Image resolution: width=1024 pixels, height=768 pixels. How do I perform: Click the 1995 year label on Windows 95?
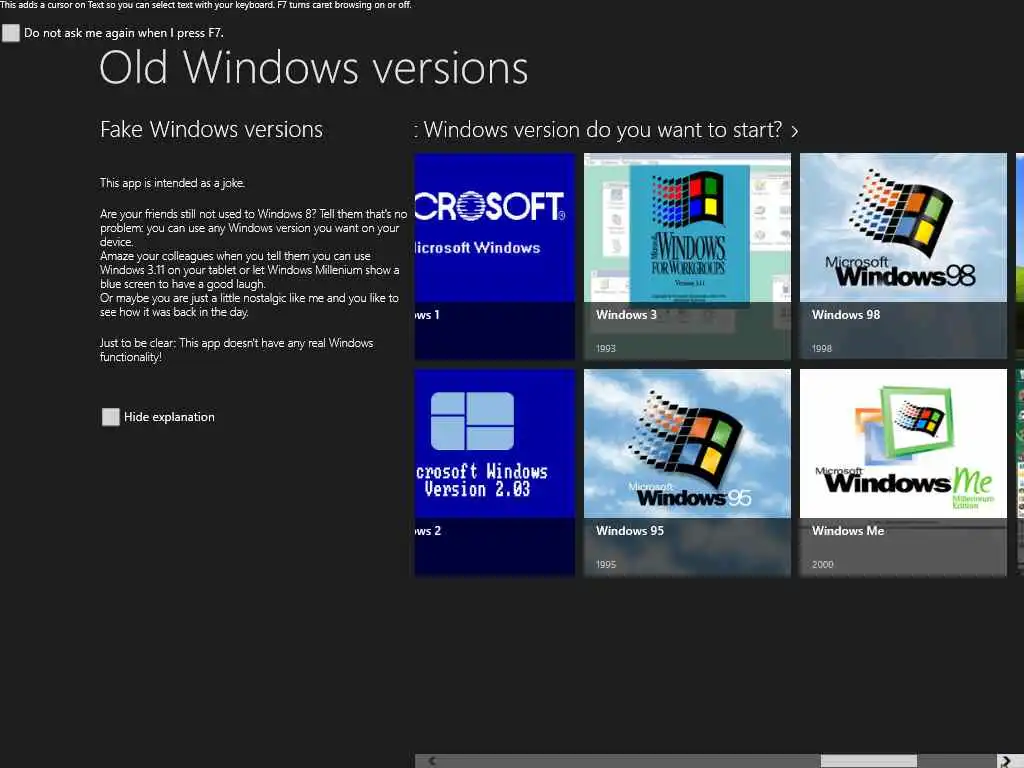pyautogui.click(x=605, y=564)
